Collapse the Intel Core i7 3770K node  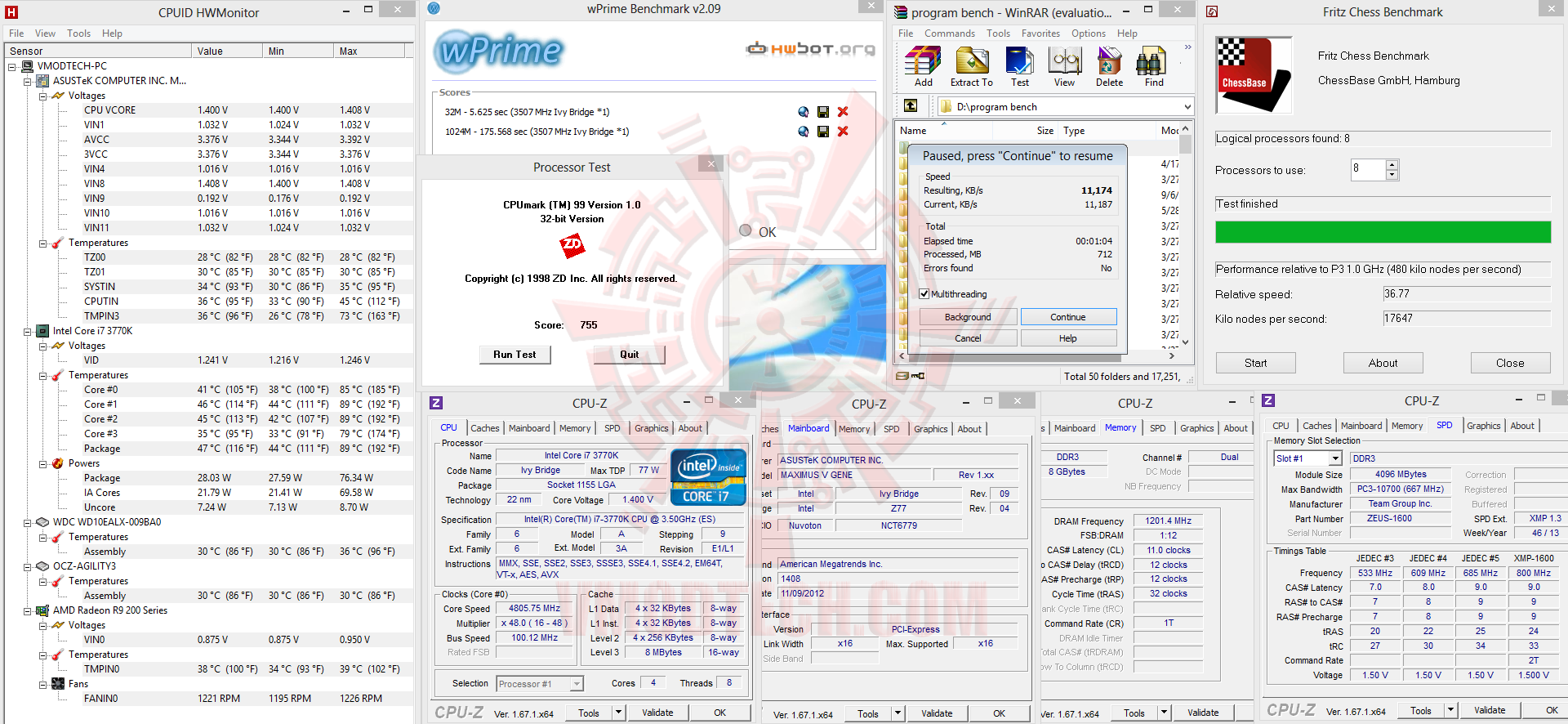tap(28, 332)
